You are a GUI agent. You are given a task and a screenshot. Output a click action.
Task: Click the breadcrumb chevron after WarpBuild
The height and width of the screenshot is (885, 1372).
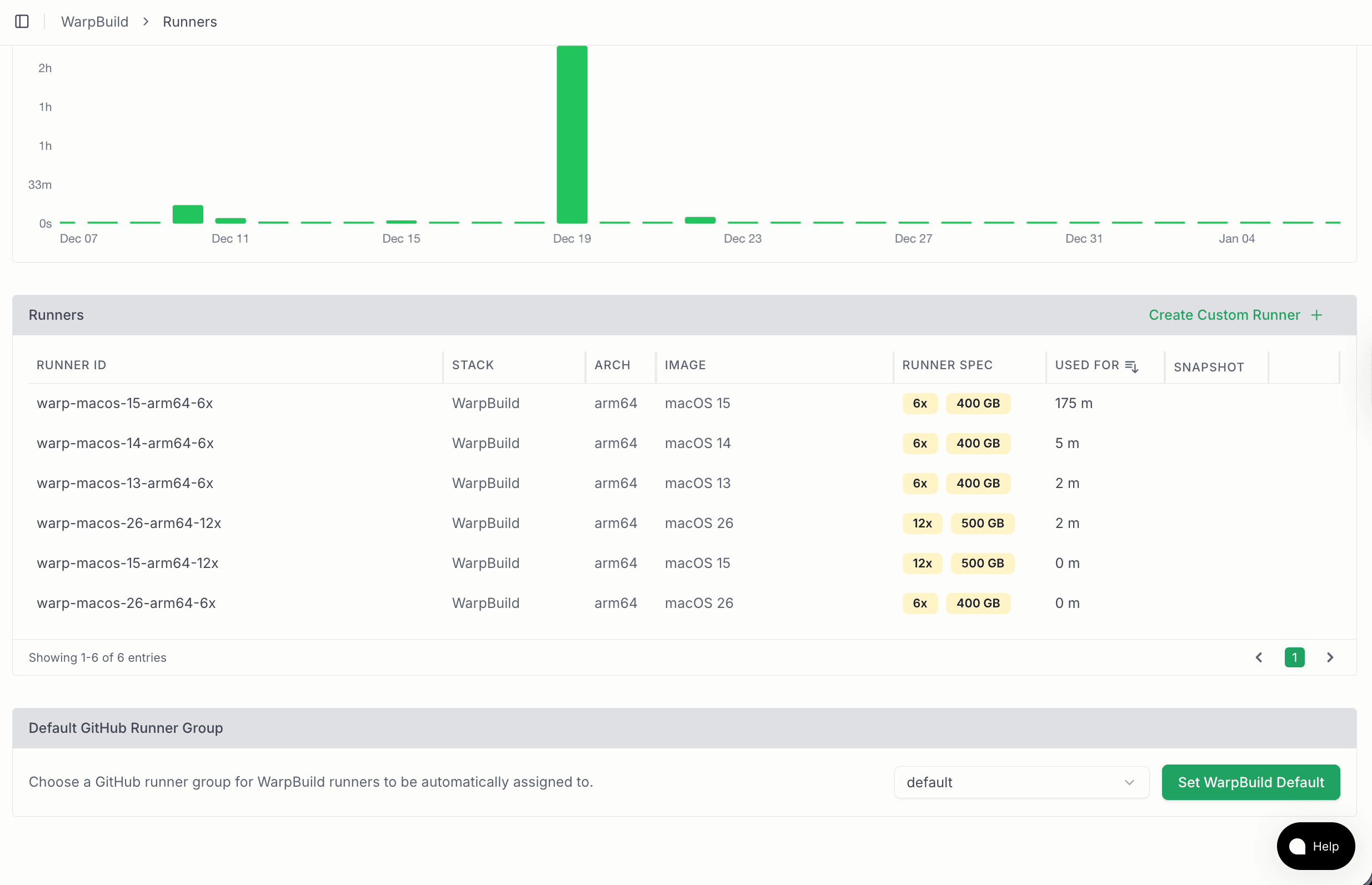pos(146,21)
